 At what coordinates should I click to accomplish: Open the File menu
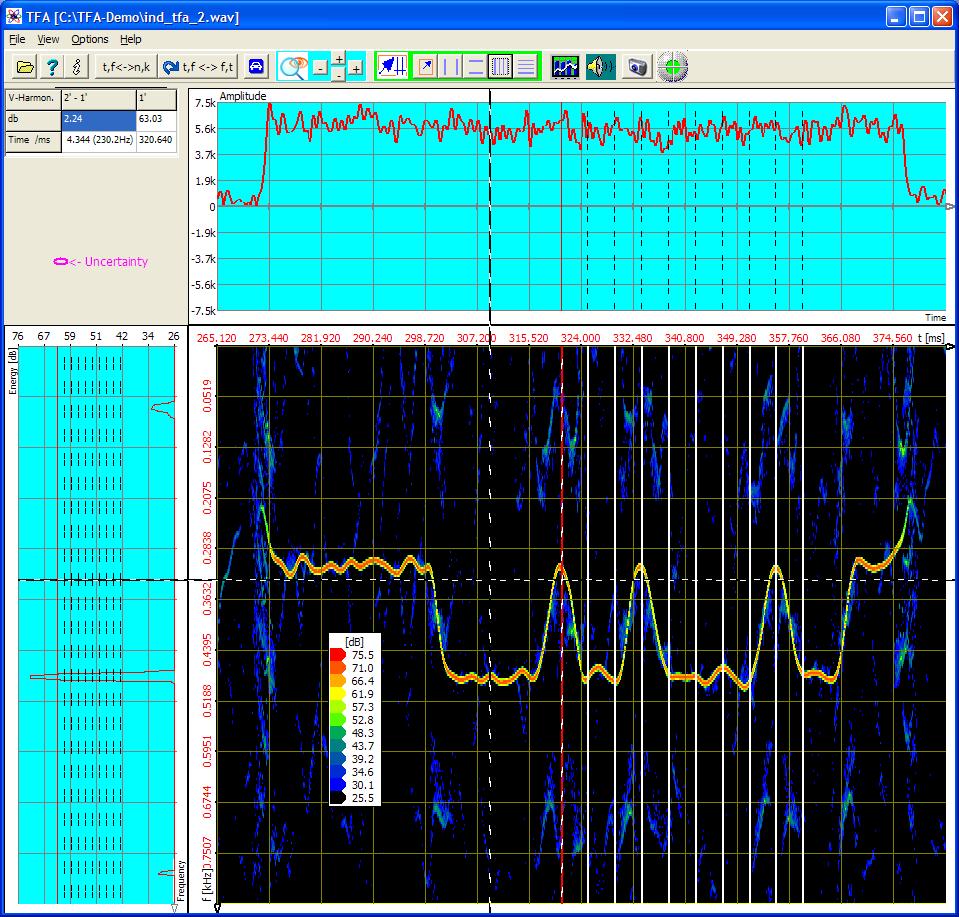(17, 39)
